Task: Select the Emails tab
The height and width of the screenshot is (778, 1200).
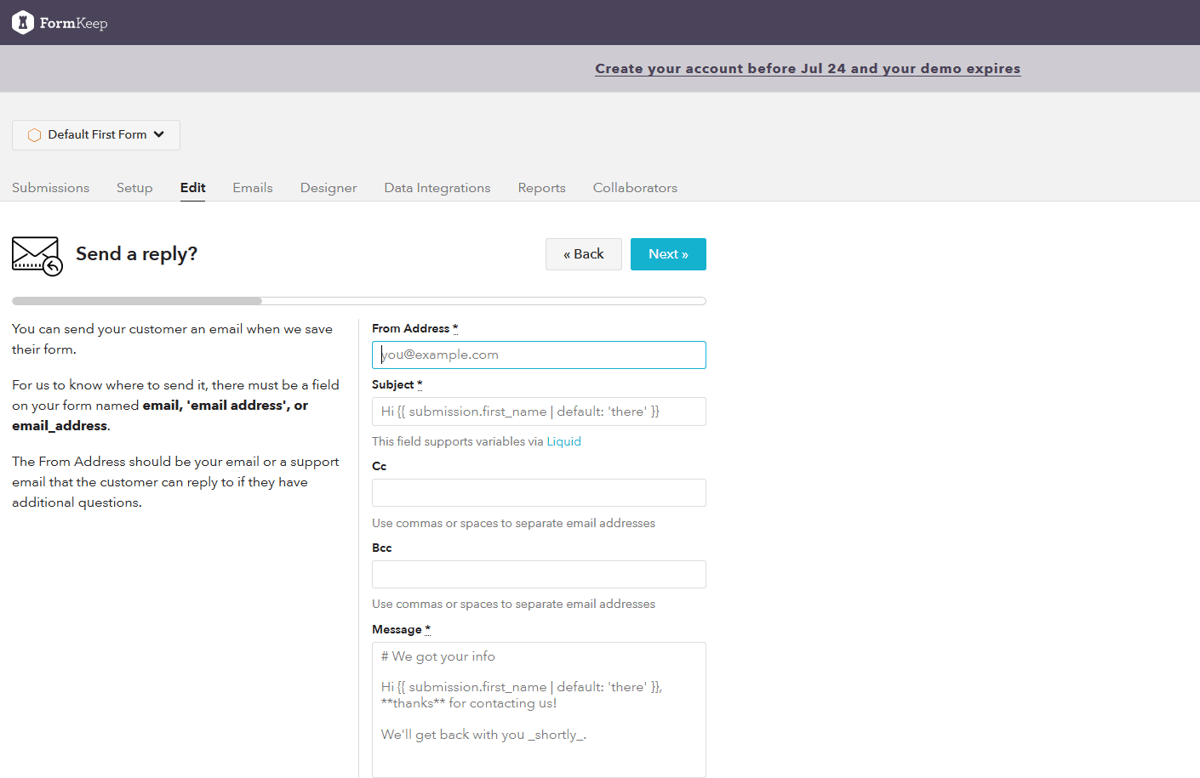Action: click(252, 187)
